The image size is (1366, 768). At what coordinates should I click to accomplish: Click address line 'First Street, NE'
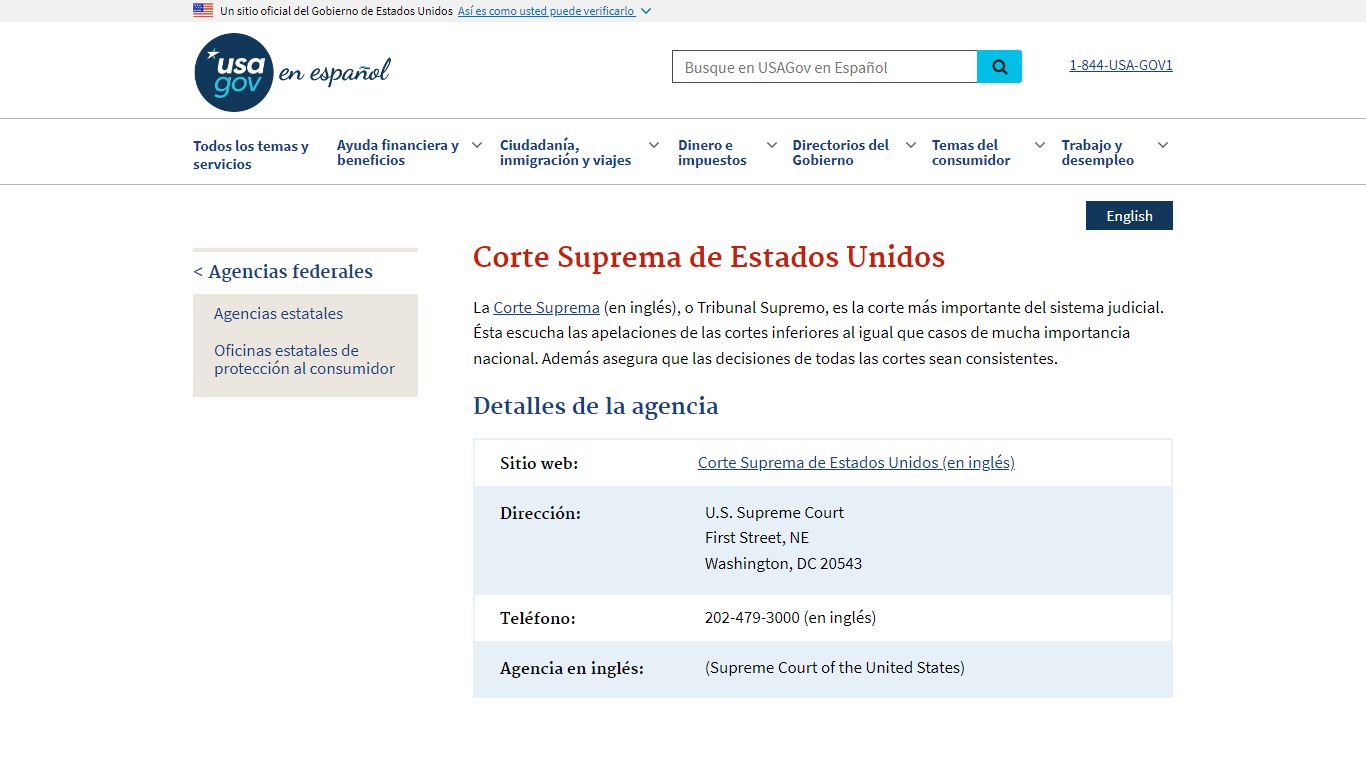pyautogui.click(x=757, y=537)
